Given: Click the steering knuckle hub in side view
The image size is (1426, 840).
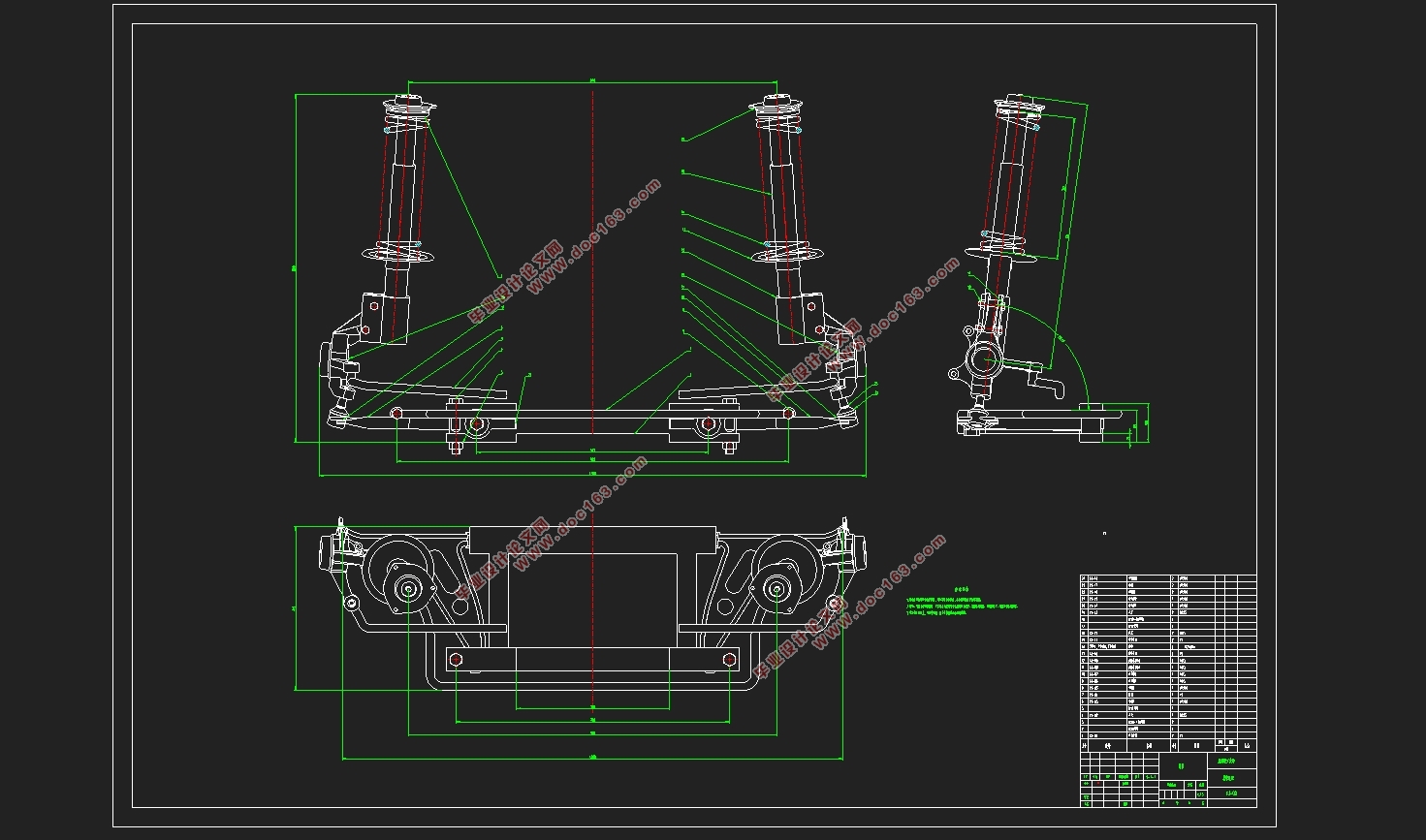Looking at the screenshot, I should (985, 361).
